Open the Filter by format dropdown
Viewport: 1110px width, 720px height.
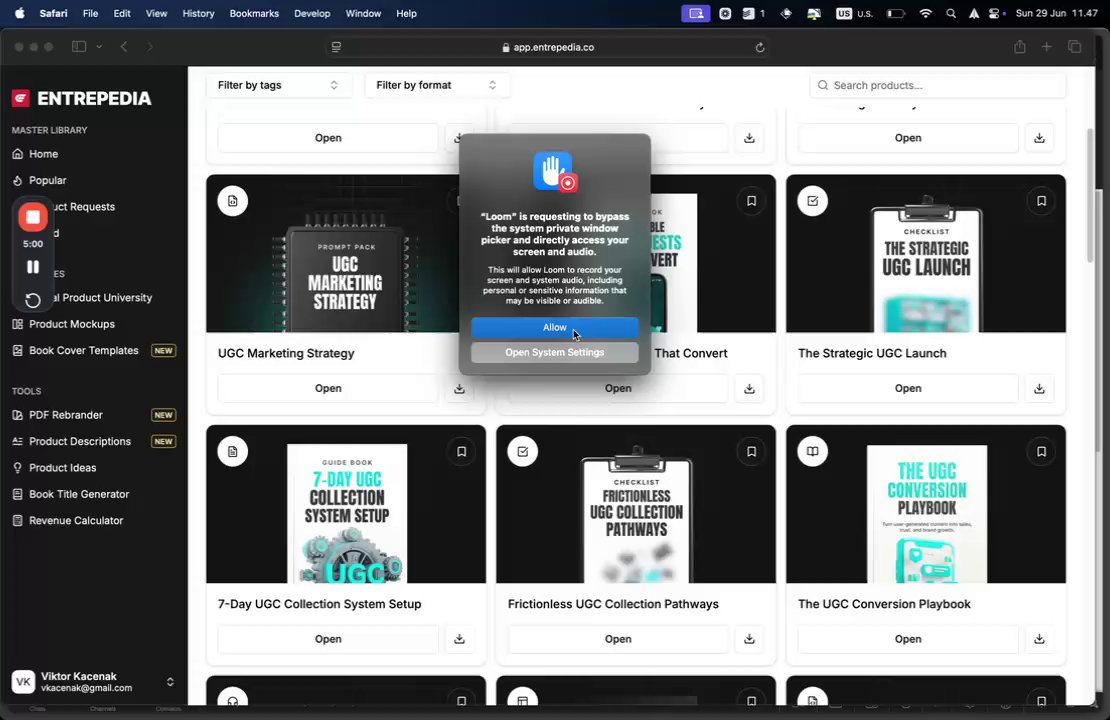click(x=435, y=85)
